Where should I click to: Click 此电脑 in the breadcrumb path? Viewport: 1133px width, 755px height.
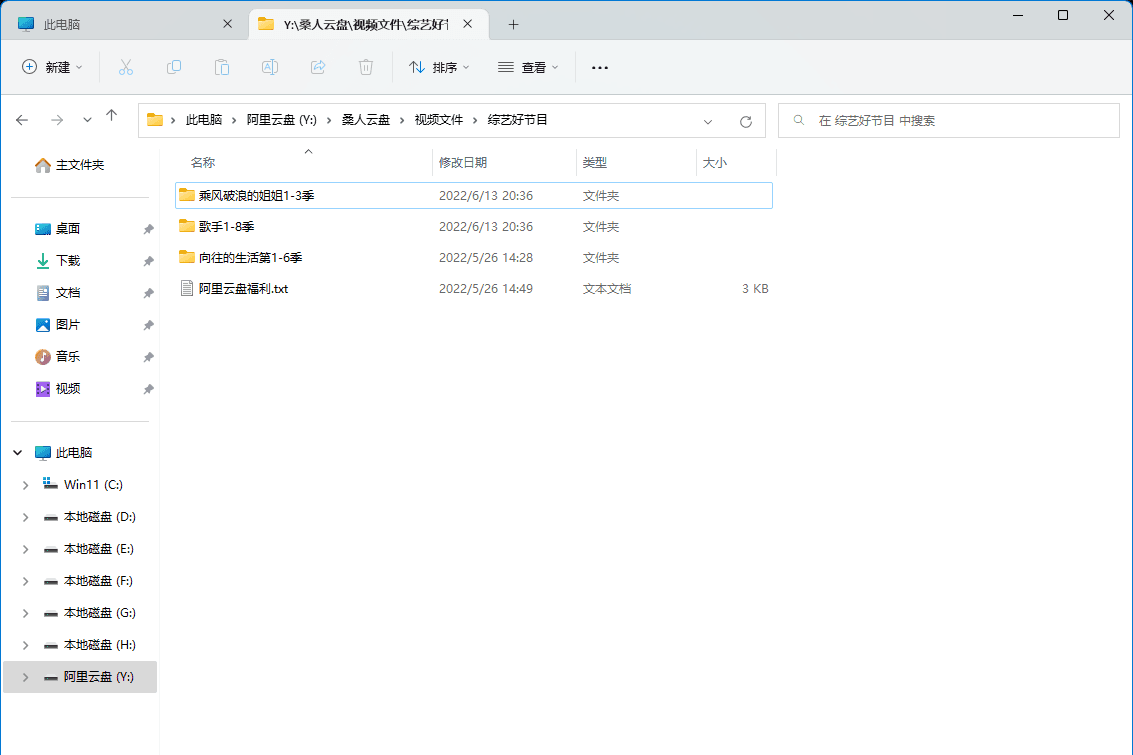pyautogui.click(x=204, y=120)
